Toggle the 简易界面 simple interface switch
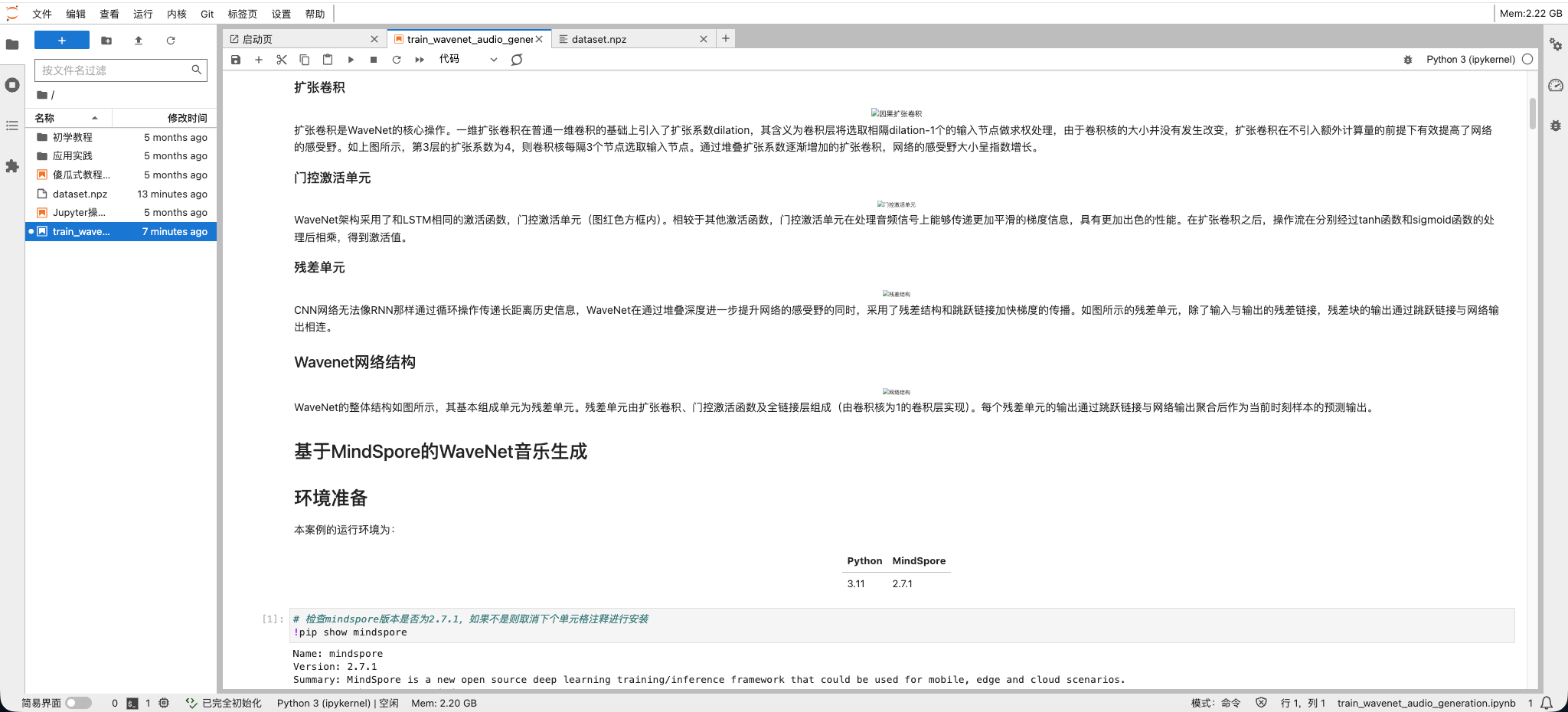 pyautogui.click(x=78, y=703)
